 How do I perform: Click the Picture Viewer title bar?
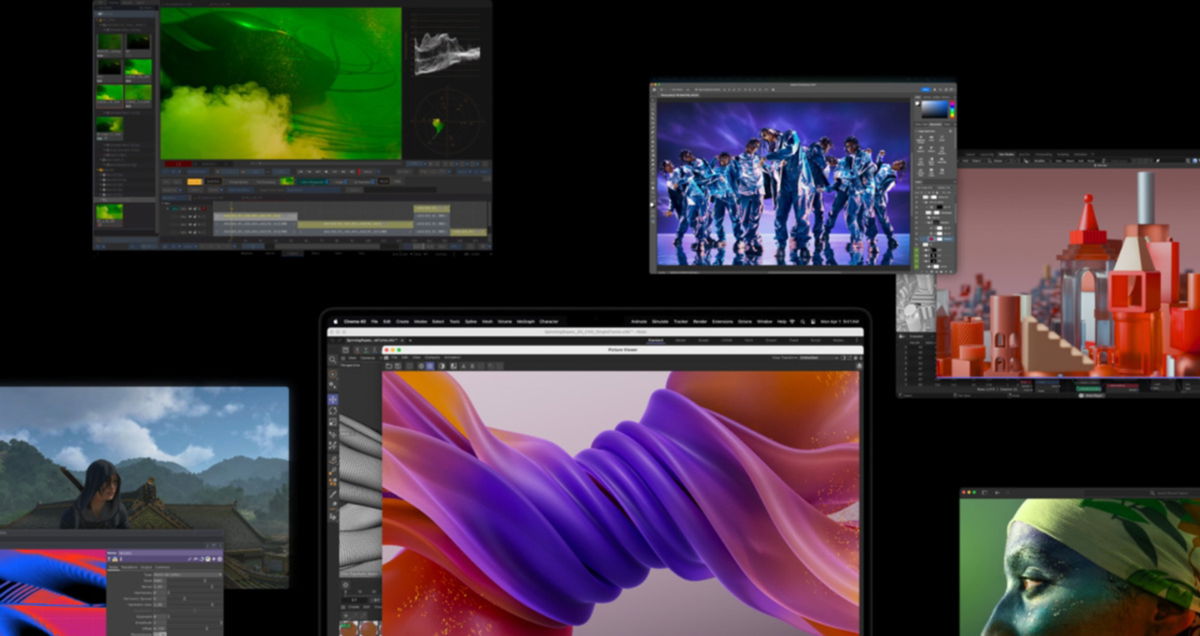coord(622,350)
